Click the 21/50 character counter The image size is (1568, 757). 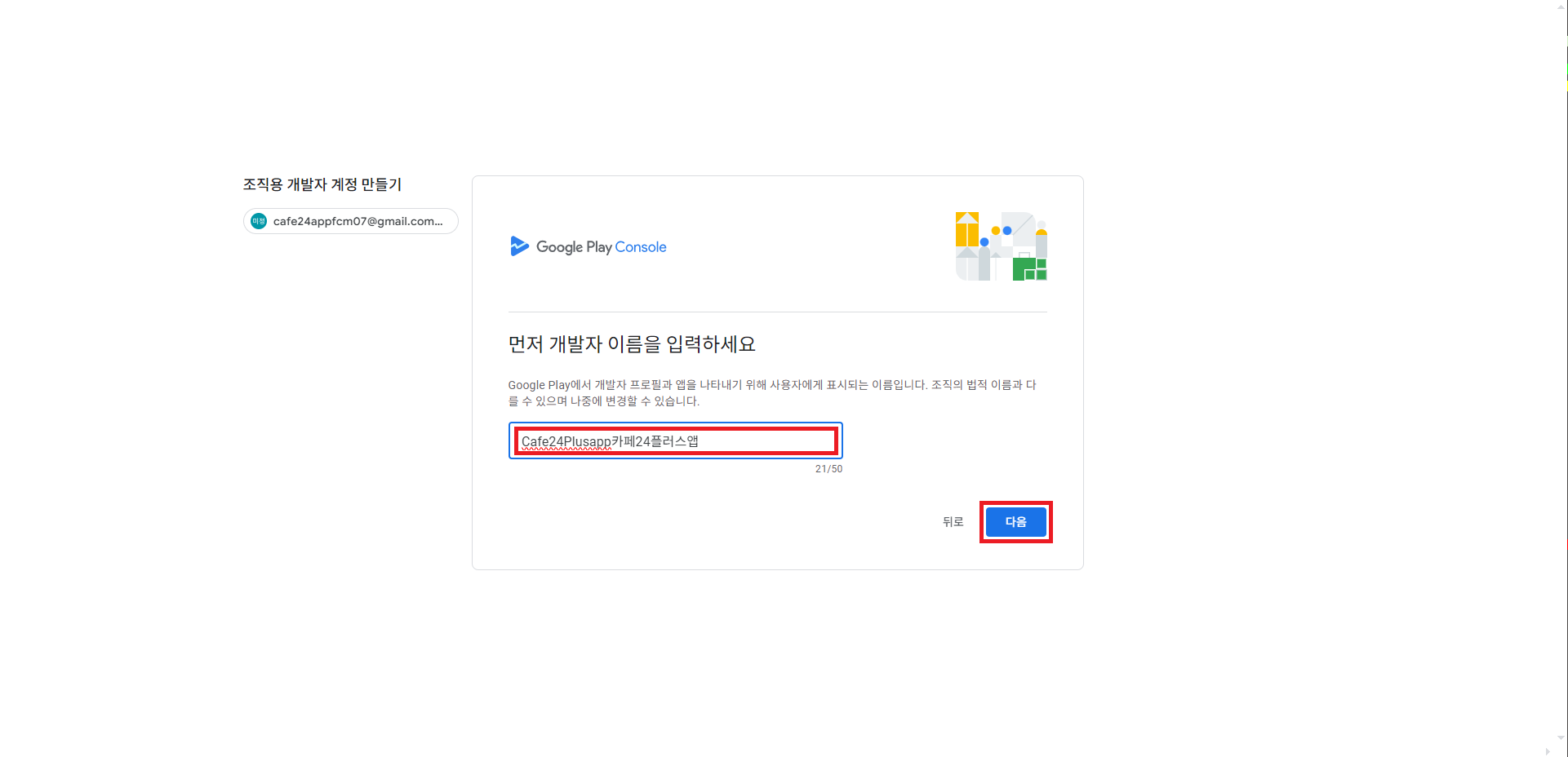(828, 469)
